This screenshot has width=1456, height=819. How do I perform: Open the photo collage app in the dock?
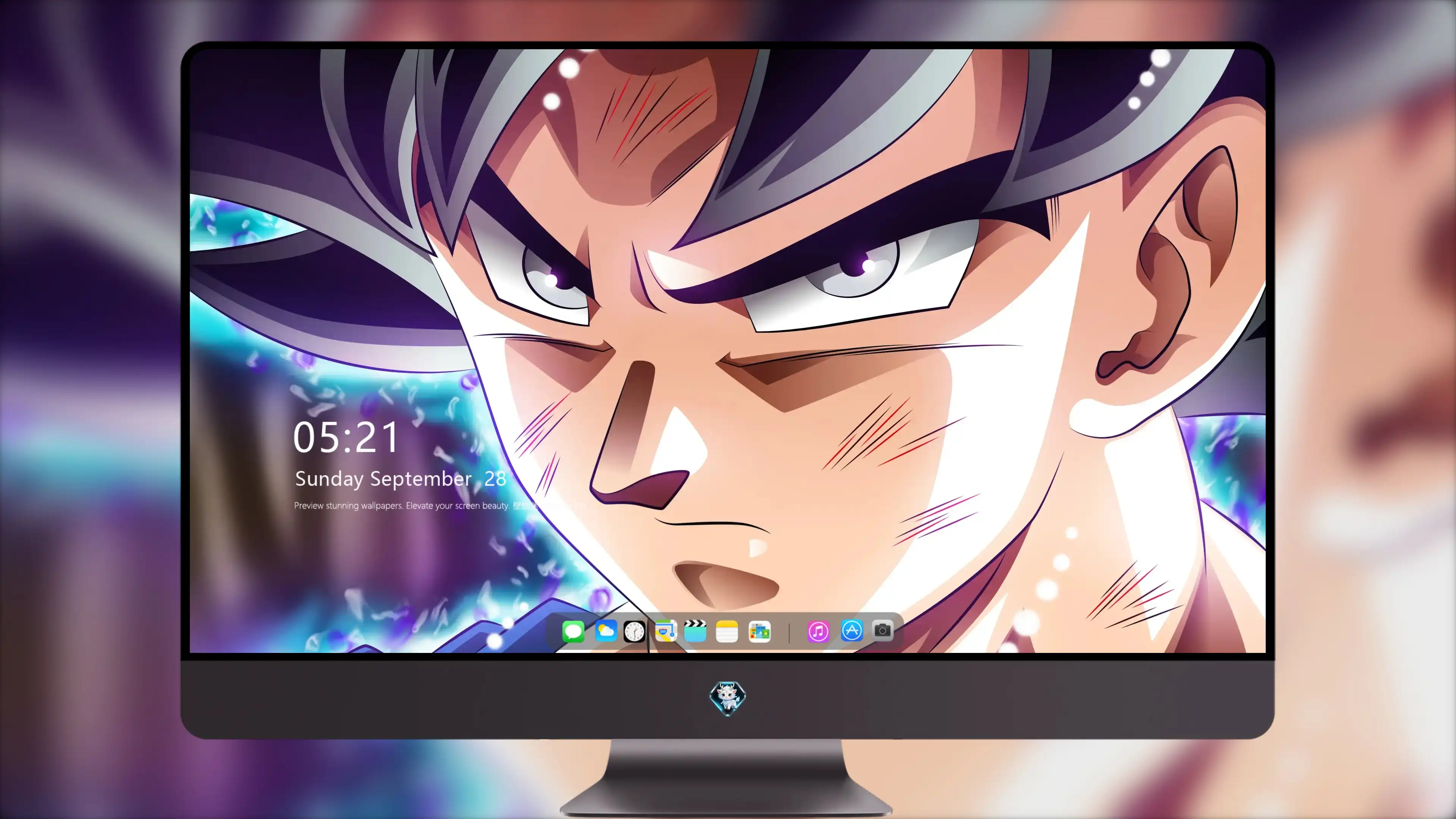(x=759, y=631)
